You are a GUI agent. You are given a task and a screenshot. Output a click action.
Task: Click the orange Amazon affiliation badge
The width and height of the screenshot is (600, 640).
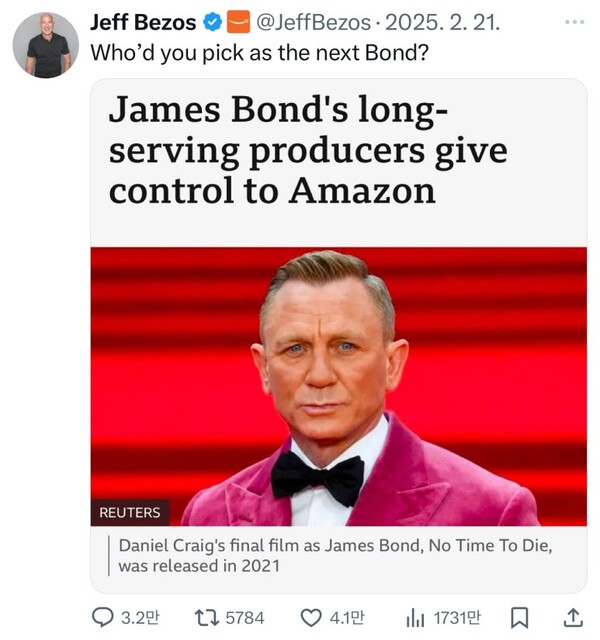pyautogui.click(x=238, y=23)
